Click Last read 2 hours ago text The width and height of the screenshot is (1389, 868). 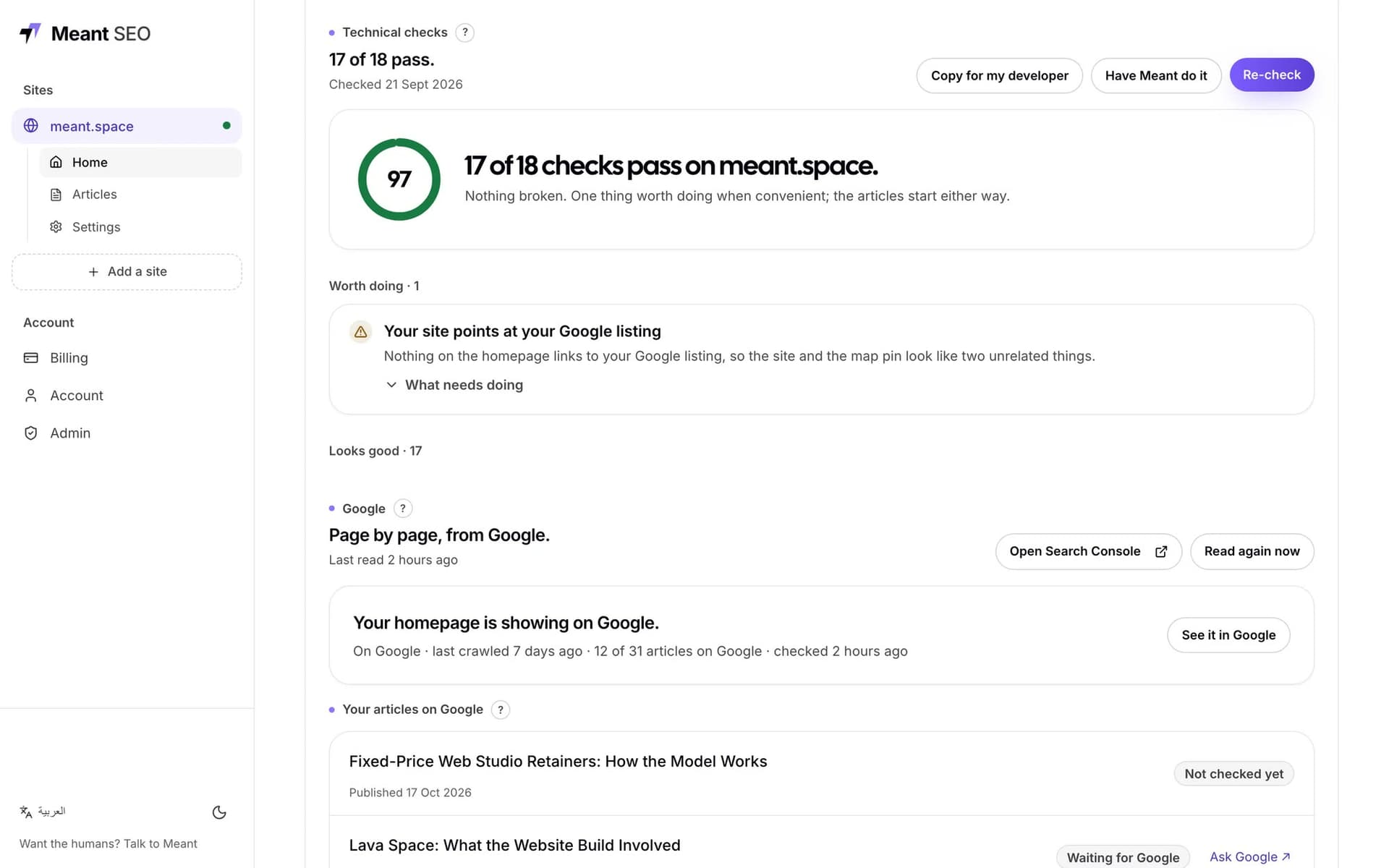tap(394, 560)
